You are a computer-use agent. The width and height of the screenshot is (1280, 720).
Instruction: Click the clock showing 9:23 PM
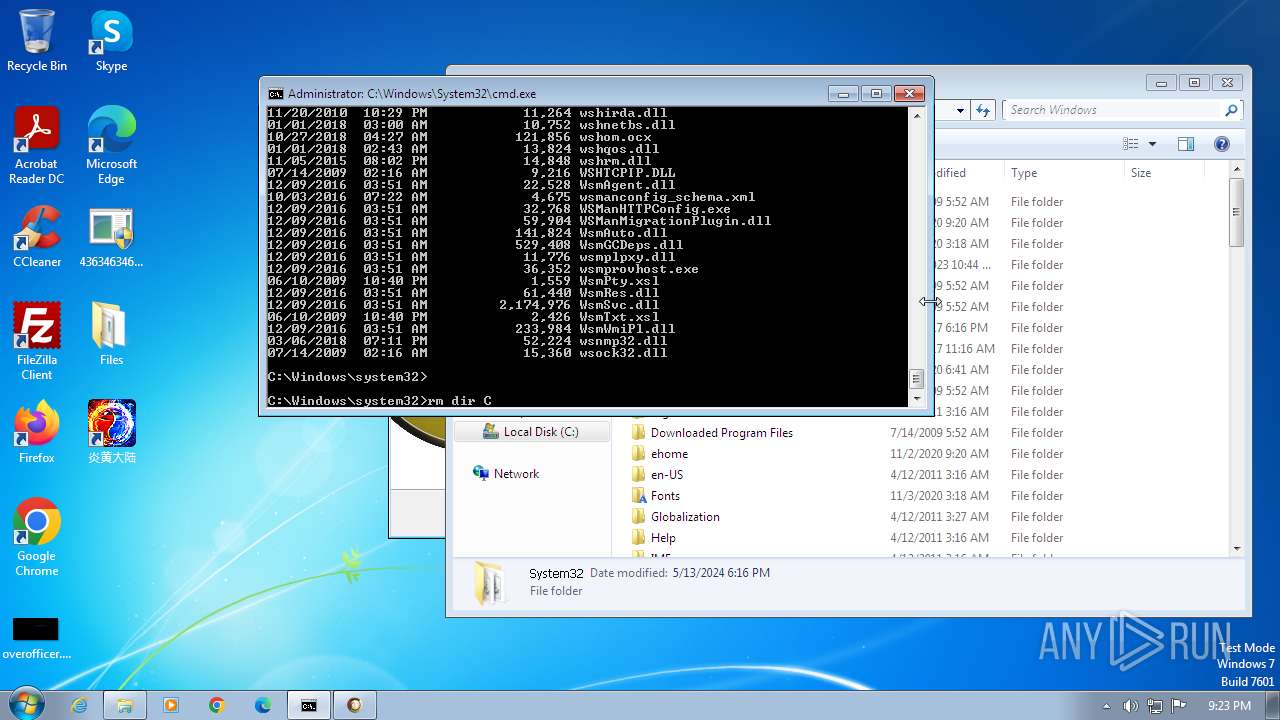click(1229, 706)
